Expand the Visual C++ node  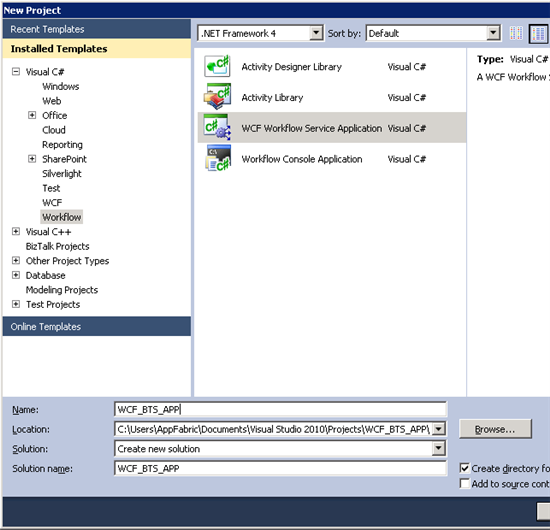pyautogui.click(x=16, y=232)
